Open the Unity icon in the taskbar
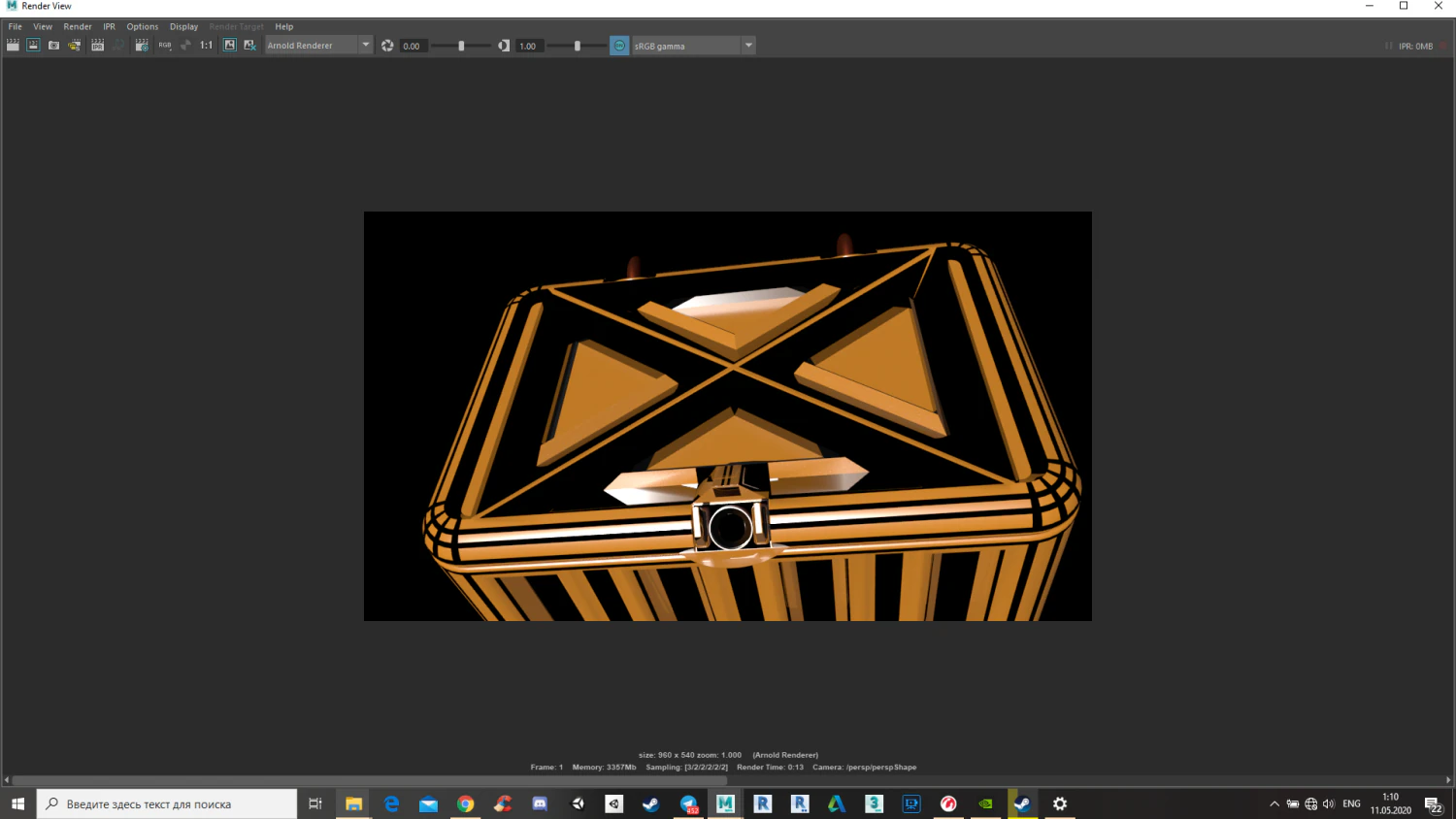This screenshot has height=819, width=1456. pos(577,803)
